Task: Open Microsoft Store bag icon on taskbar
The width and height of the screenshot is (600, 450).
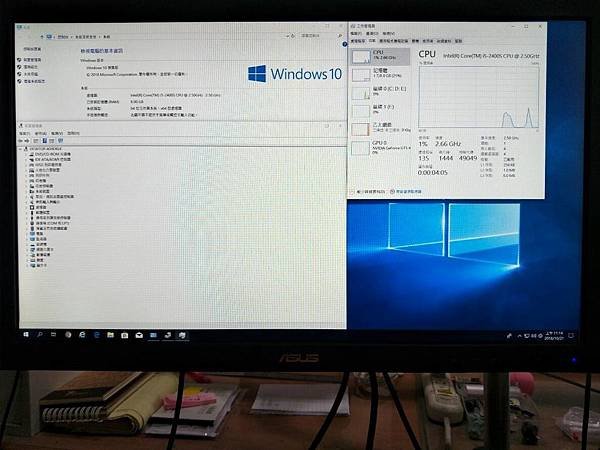Action: click(124, 335)
